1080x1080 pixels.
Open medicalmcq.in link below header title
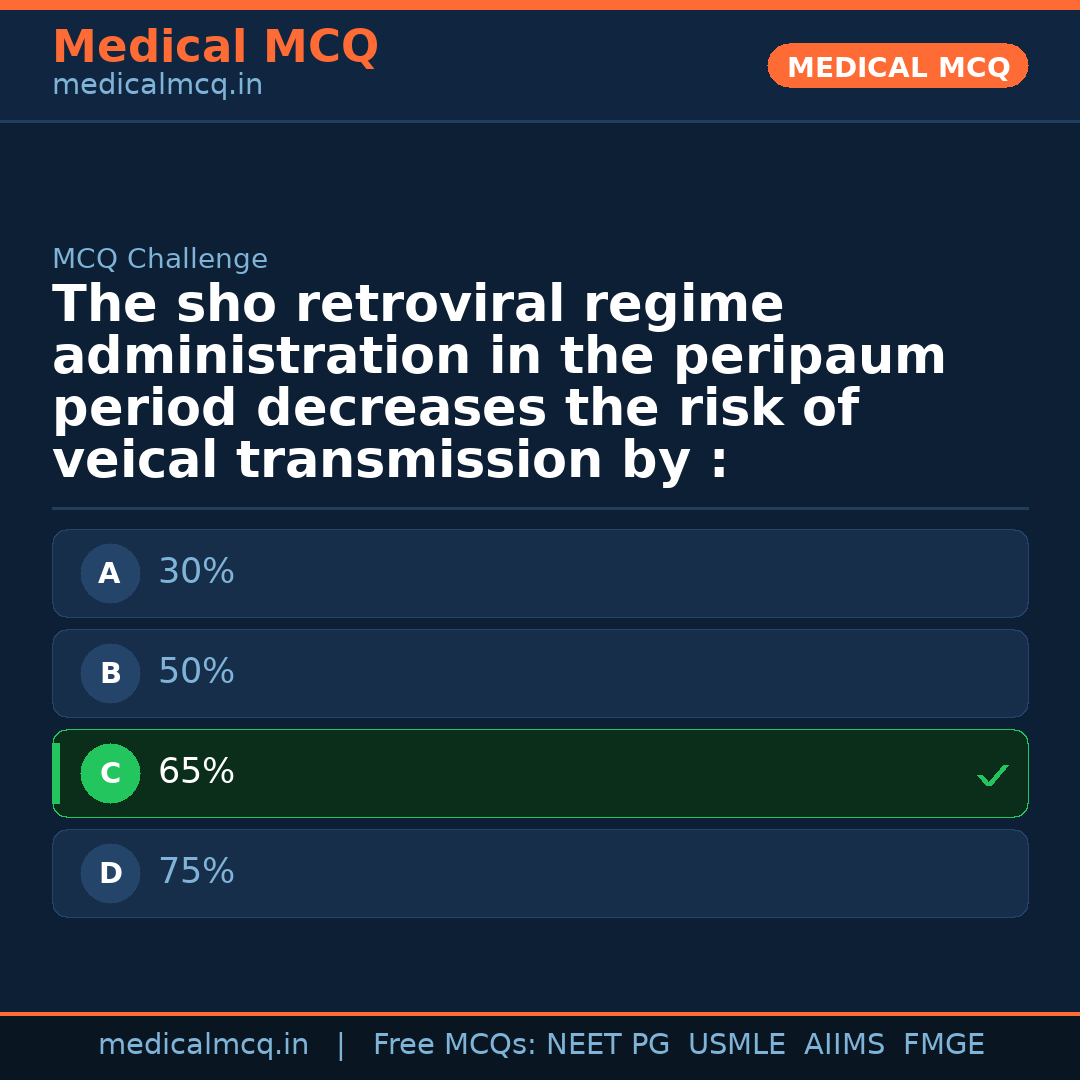point(157,86)
